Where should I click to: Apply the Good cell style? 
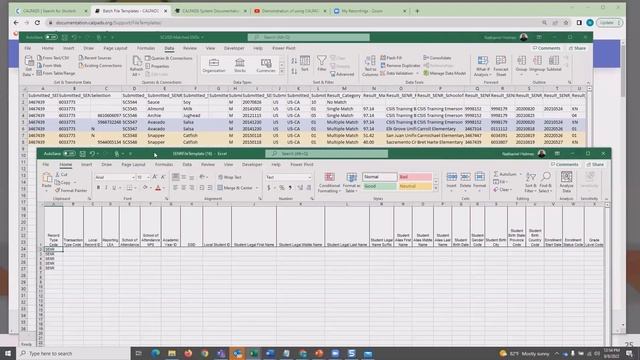(x=379, y=186)
